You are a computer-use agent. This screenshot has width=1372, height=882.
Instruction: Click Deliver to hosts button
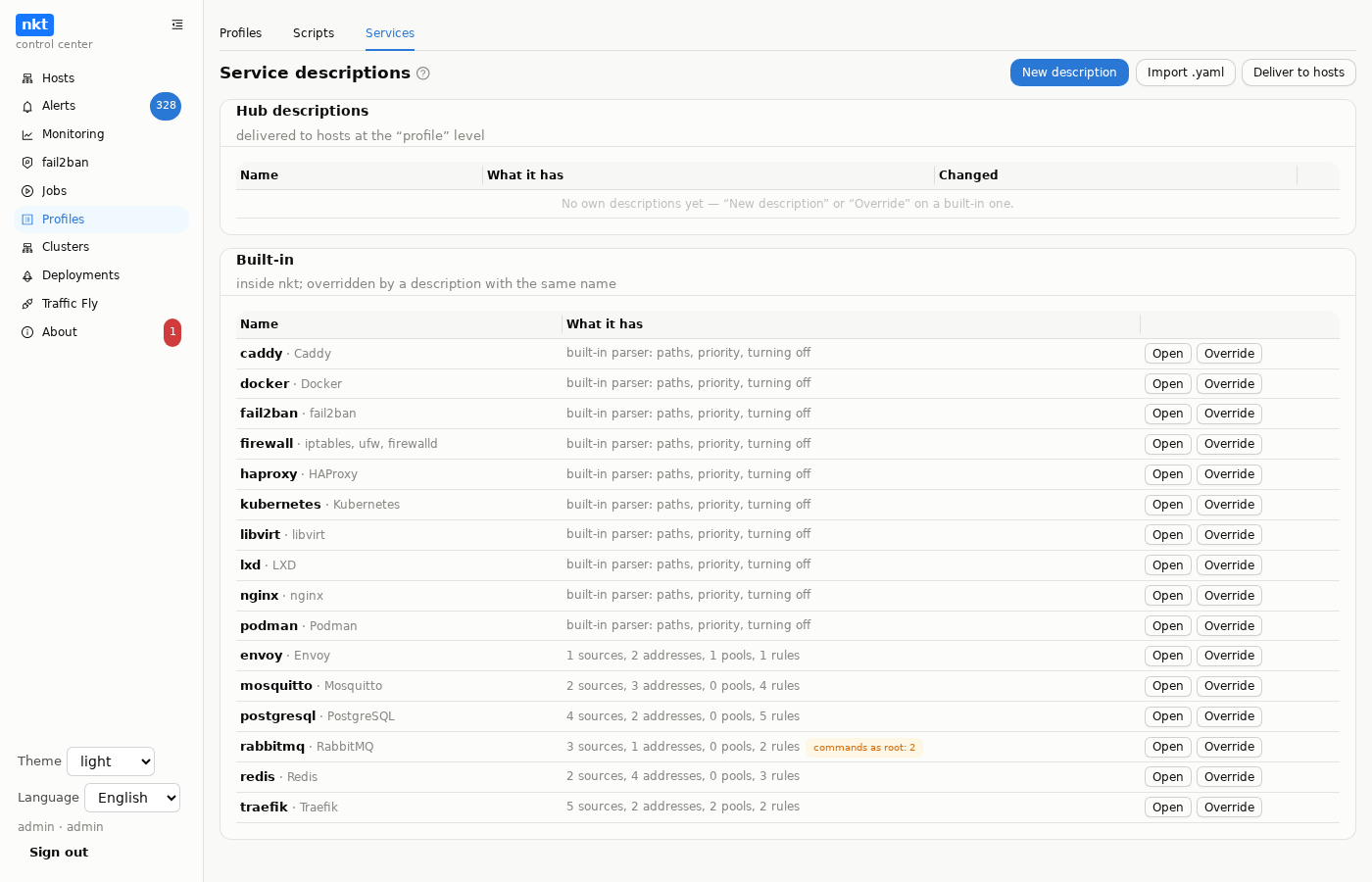pyautogui.click(x=1298, y=73)
